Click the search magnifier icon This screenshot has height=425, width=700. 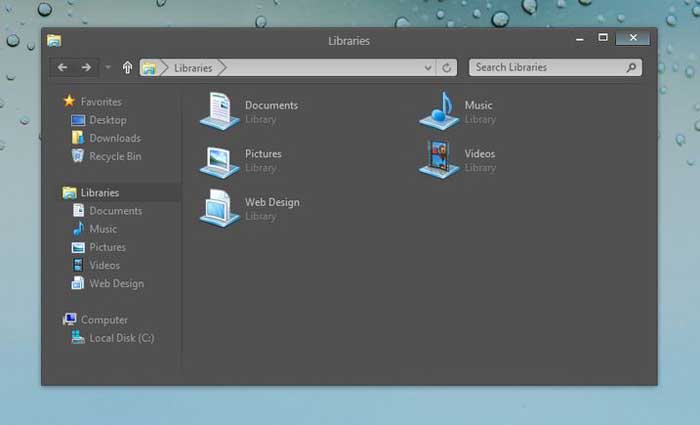click(x=631, y=68)
